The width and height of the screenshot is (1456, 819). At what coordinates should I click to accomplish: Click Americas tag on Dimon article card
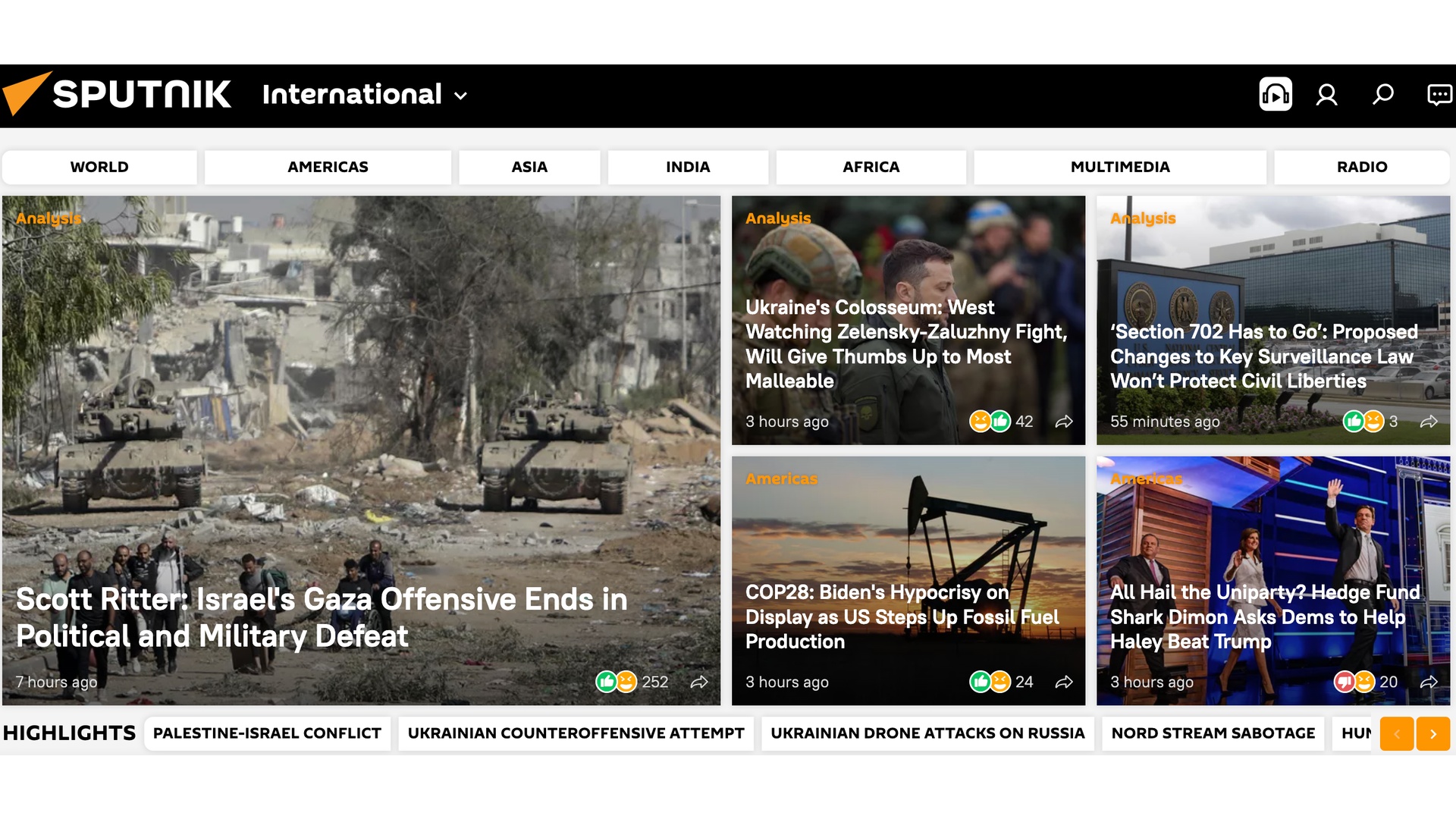point(1146,479)
